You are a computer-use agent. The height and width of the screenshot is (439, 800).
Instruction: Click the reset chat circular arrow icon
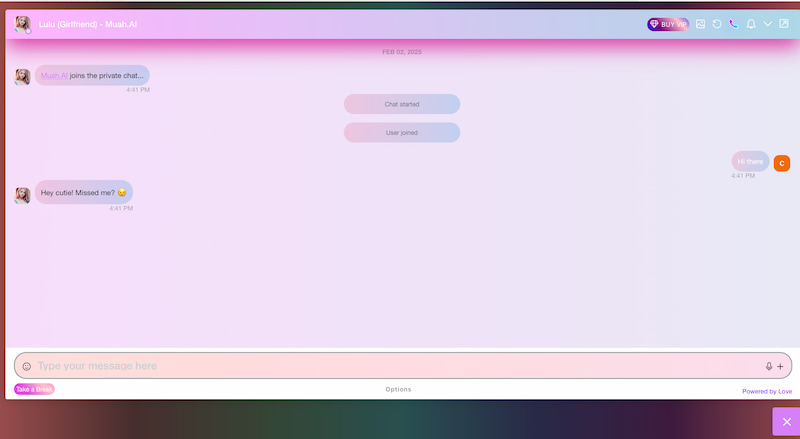click(717, 24)
